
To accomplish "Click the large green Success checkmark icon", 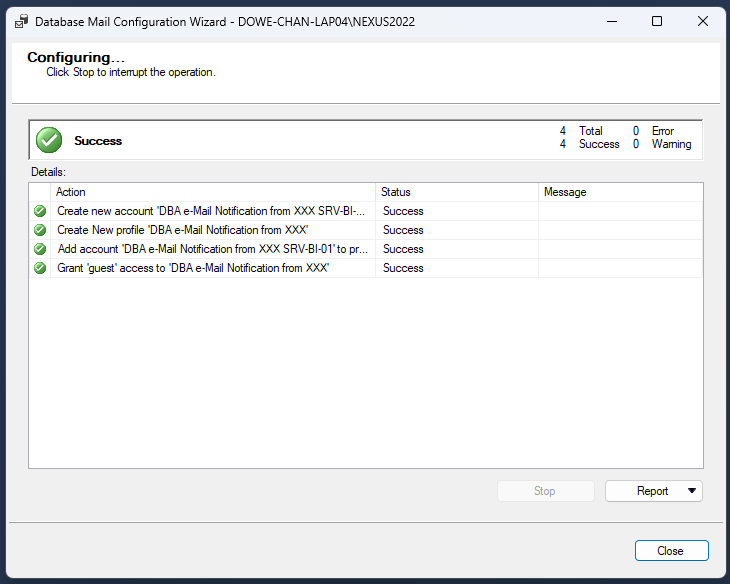I will pos(49,141).
